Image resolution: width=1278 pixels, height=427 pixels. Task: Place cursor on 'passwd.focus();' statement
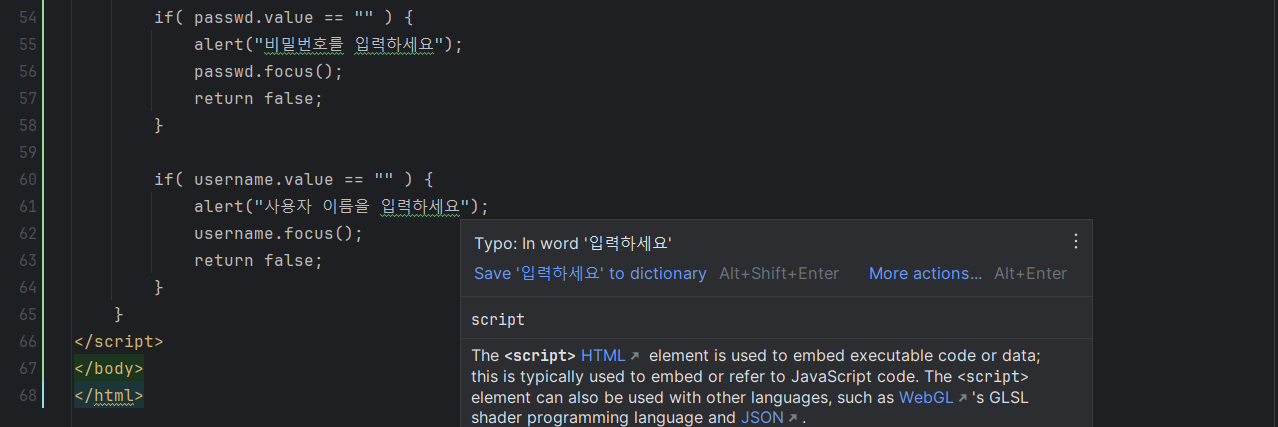tap(268, 71)
